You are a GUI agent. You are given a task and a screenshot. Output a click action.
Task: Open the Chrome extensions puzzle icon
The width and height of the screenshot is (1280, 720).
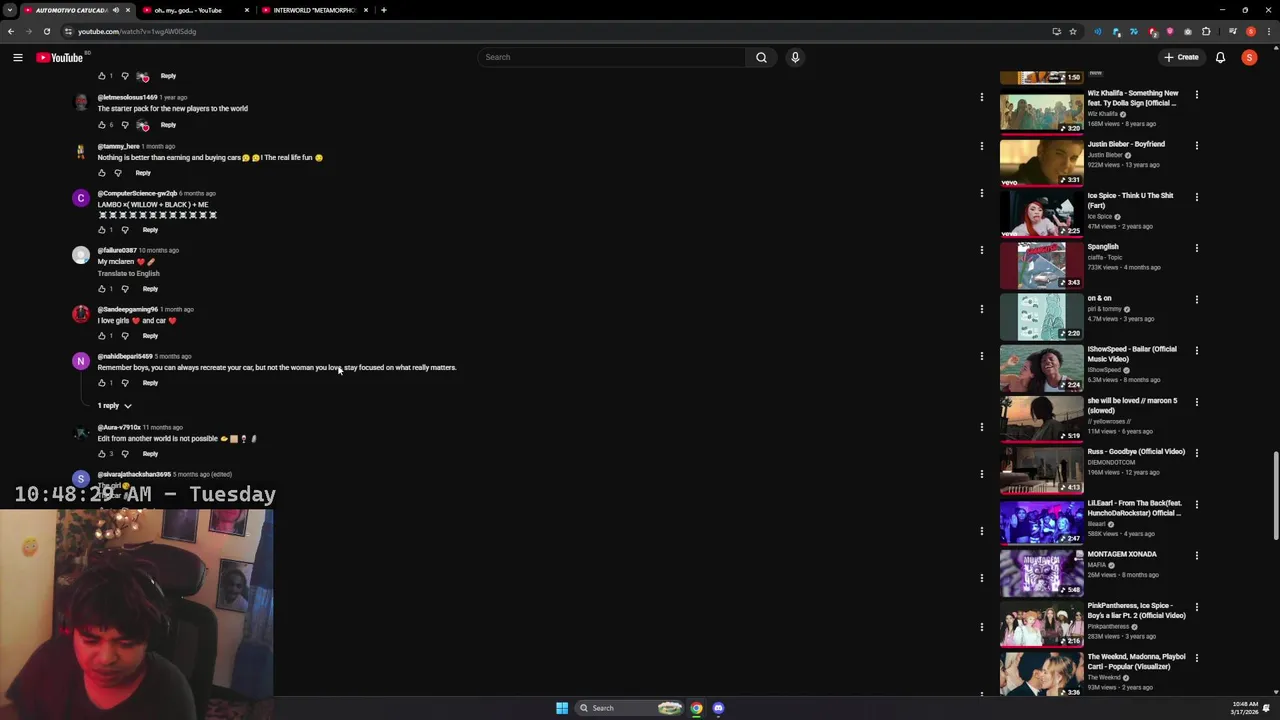click(x=1206, y=31)
